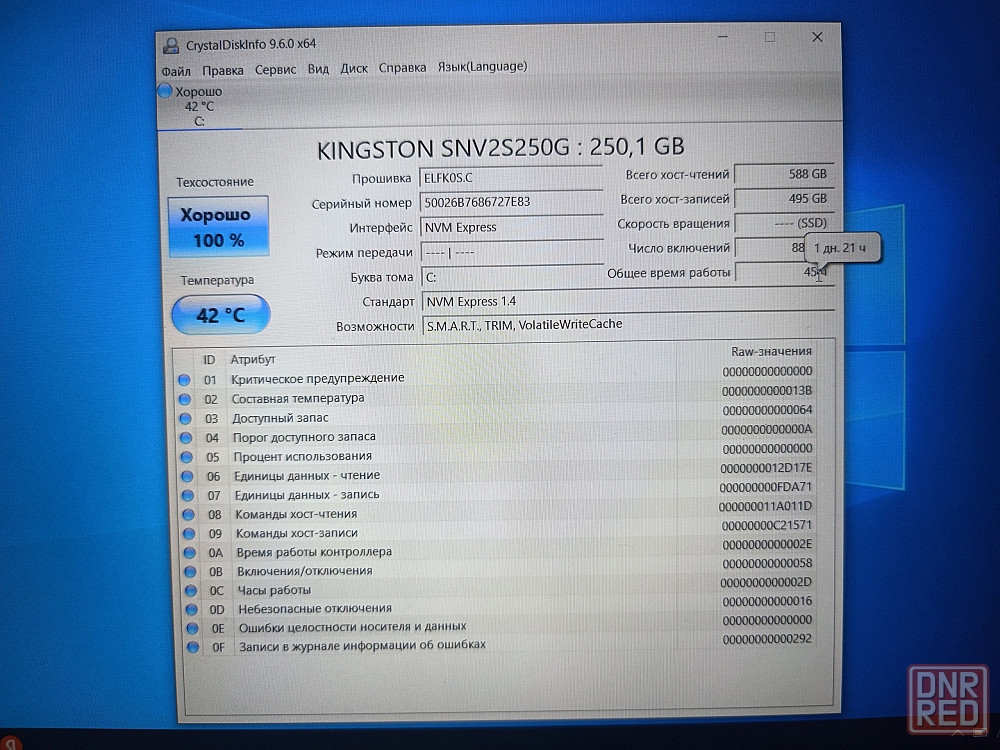Viewport: 1000px width, 750px height.
Task: Select row Критическое предупреждение
Action: coord(495,376)
